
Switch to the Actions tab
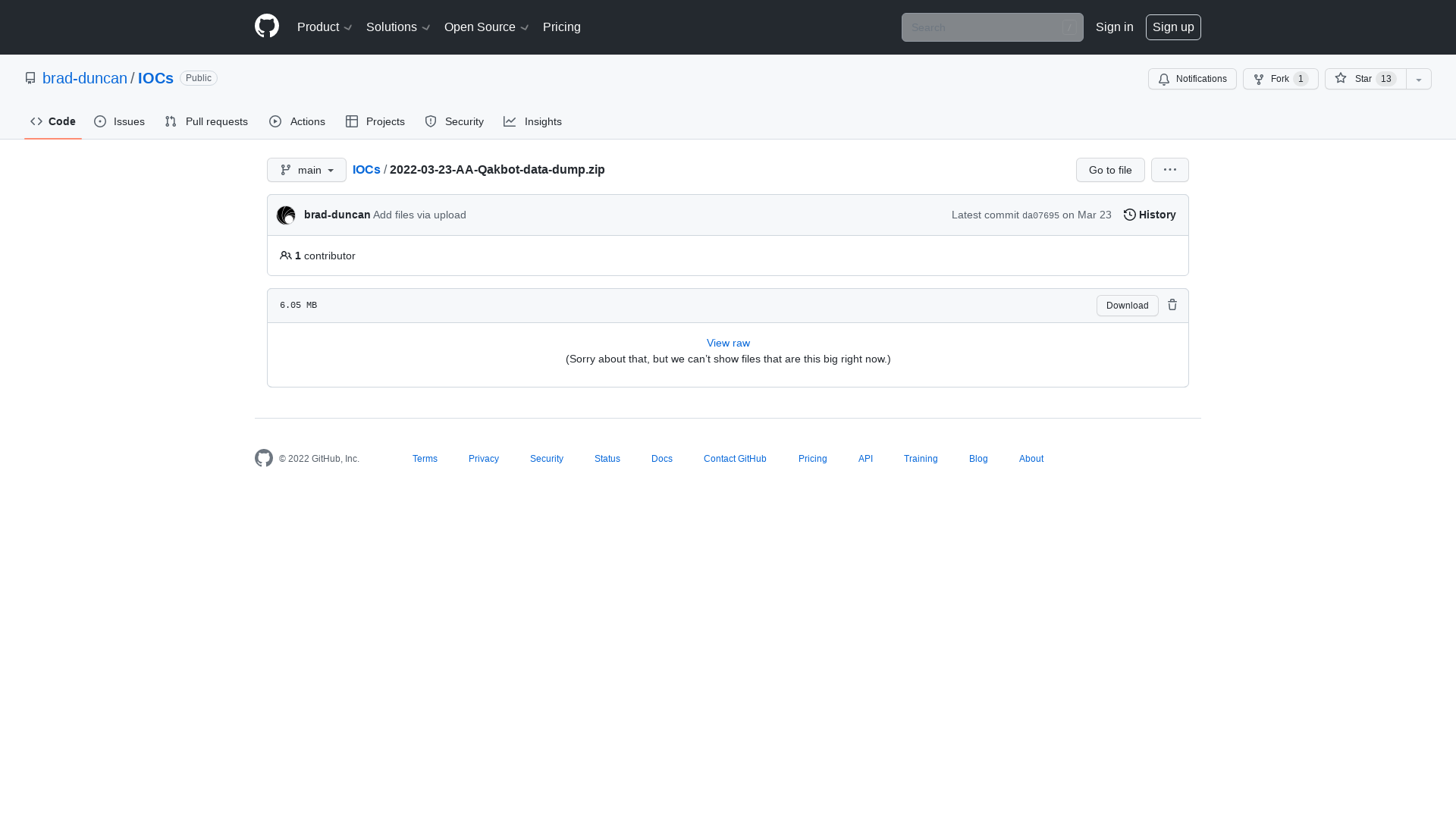point(297,121)
